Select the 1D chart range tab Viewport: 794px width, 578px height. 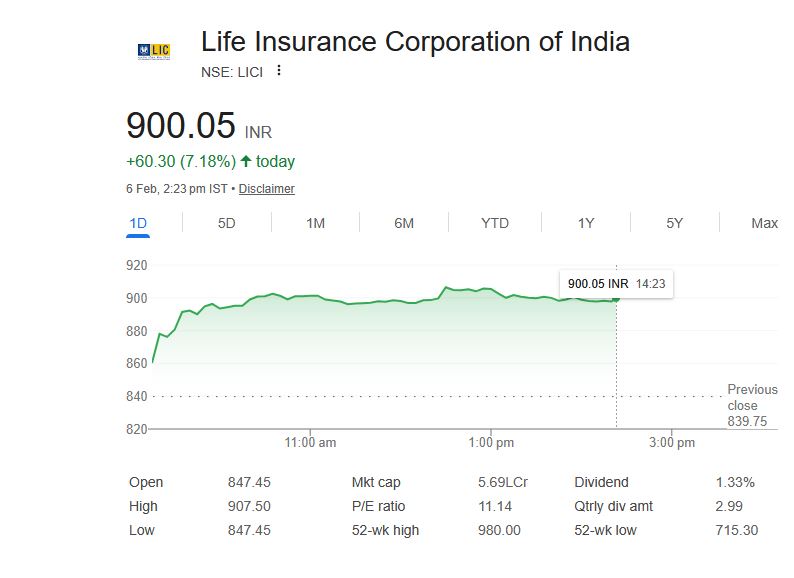click(138, 223)
